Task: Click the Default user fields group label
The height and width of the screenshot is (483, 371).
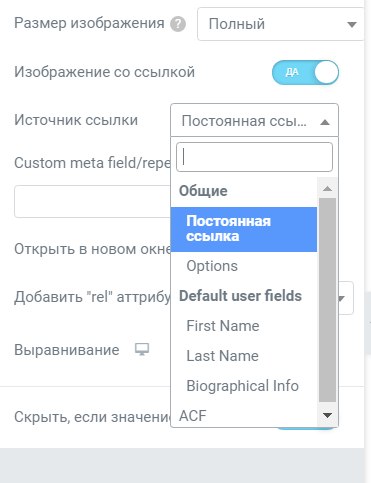Action: coord(240,296)
